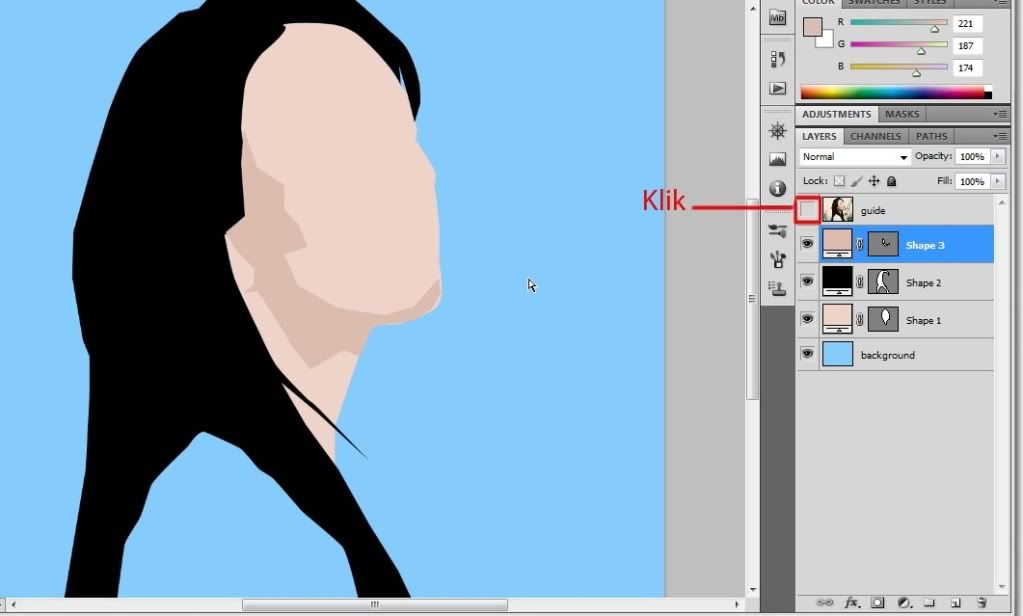Hide the Shape 1 layer eye
This screenshot has width=1023, height=616.
807,319
